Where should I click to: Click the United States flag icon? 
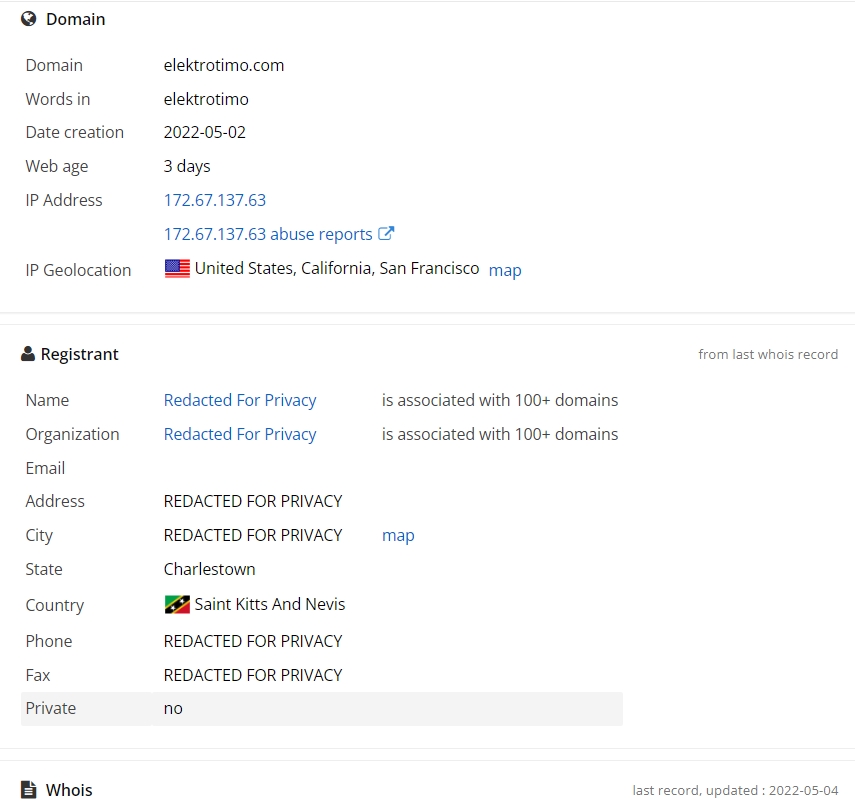pyautogui.click(x=177, y=268)
